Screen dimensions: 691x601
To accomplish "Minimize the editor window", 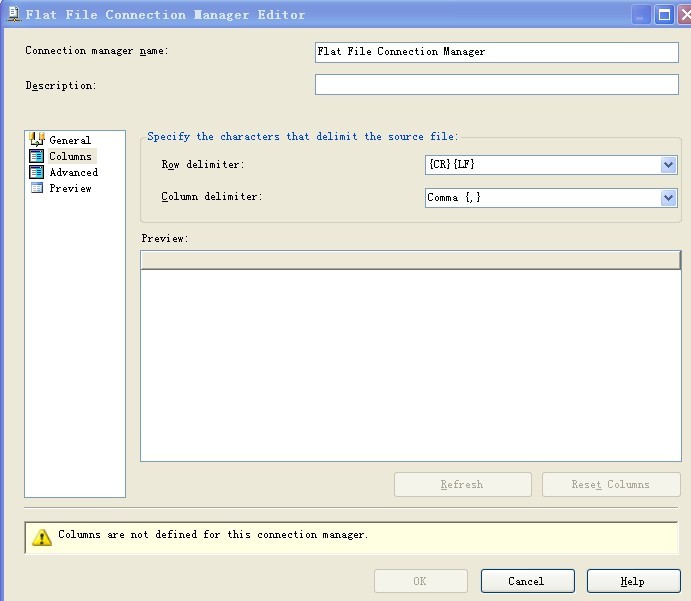I will point(641,15).
